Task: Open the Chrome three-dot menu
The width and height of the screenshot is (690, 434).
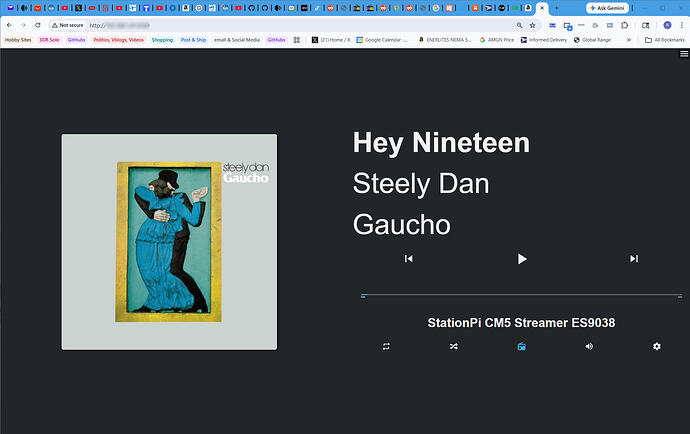Action: [x=682, y=26]
